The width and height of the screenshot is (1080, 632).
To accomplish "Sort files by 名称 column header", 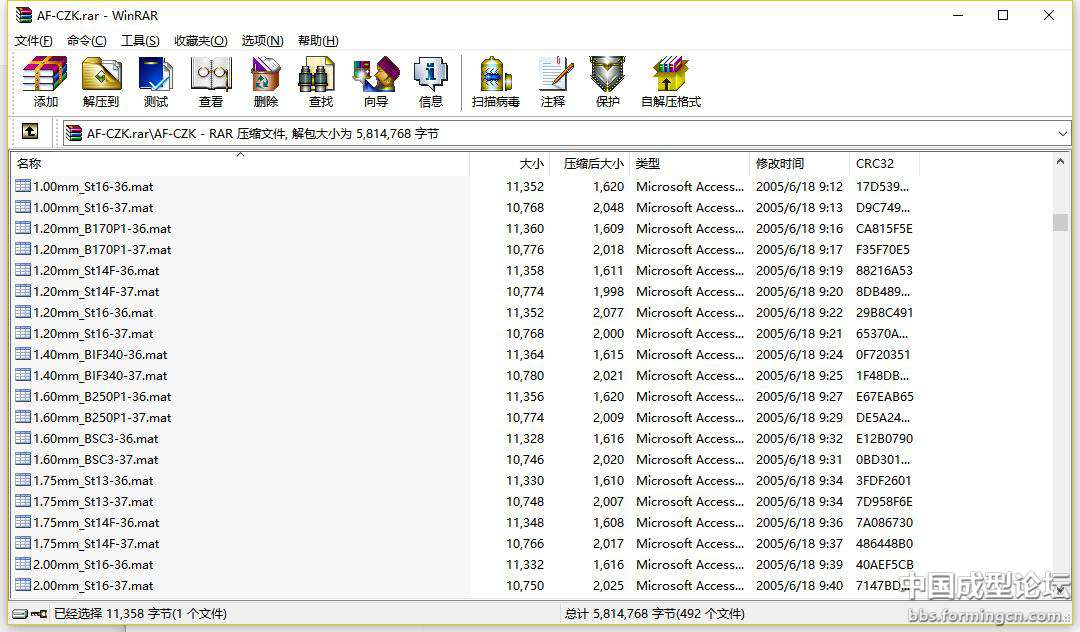I will tap(240, 164).
